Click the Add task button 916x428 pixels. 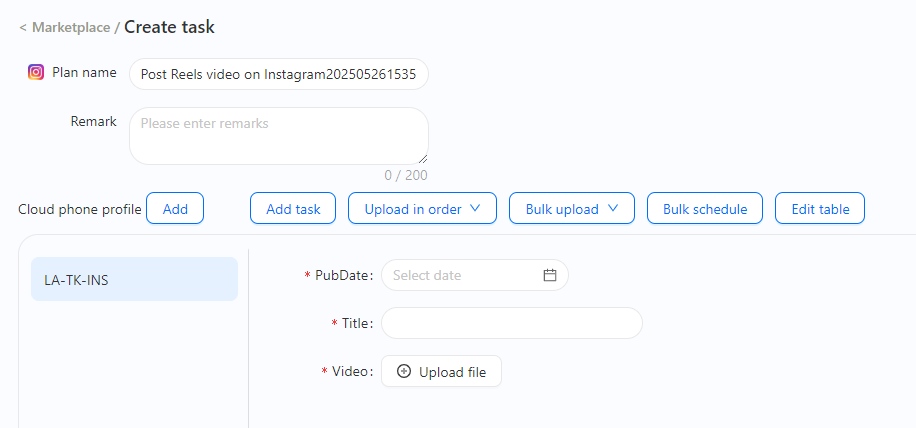pyautogui.click(x=293, y=208)
